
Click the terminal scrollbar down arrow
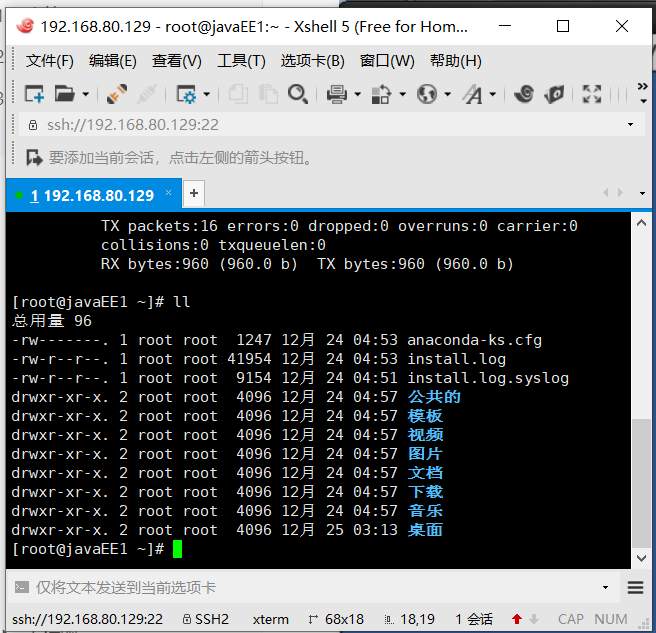click(x=641, y=558)
